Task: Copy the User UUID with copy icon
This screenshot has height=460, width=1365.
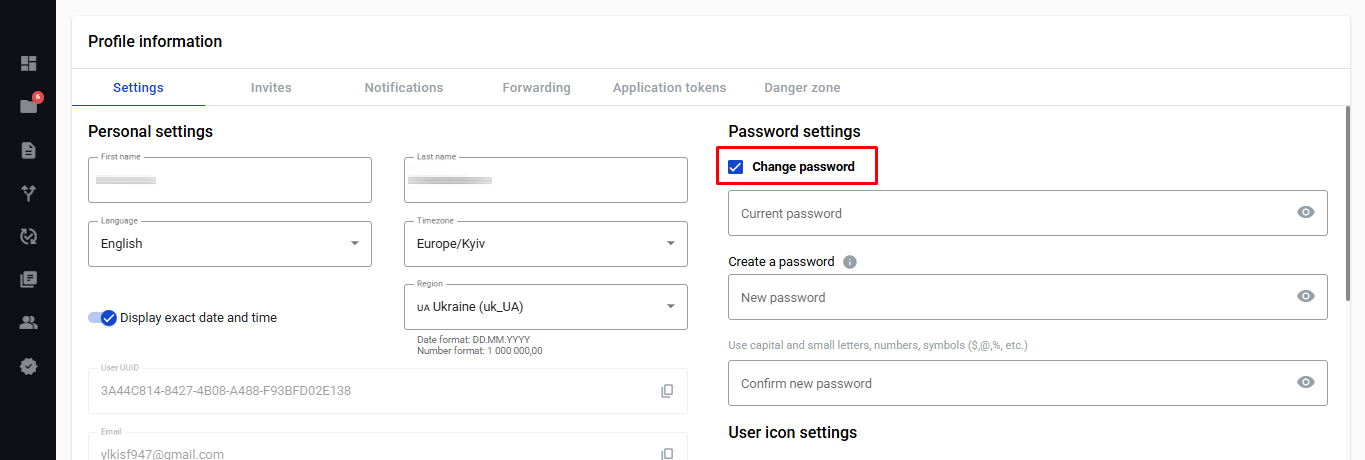Action: (x=667, y=391)
